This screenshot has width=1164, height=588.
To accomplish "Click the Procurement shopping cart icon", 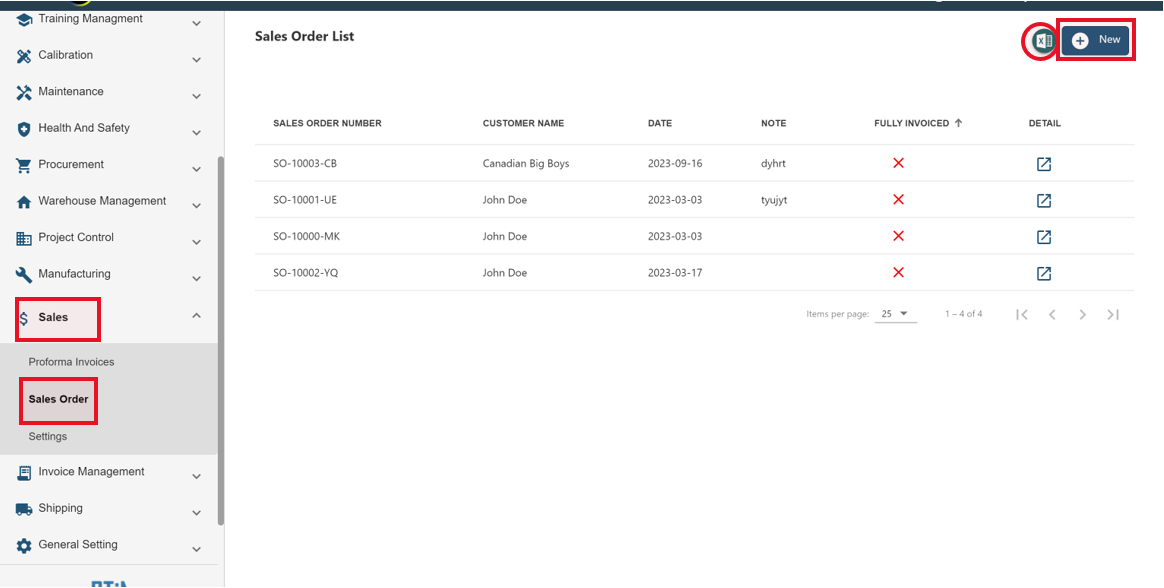I will (x=21, y=164).
